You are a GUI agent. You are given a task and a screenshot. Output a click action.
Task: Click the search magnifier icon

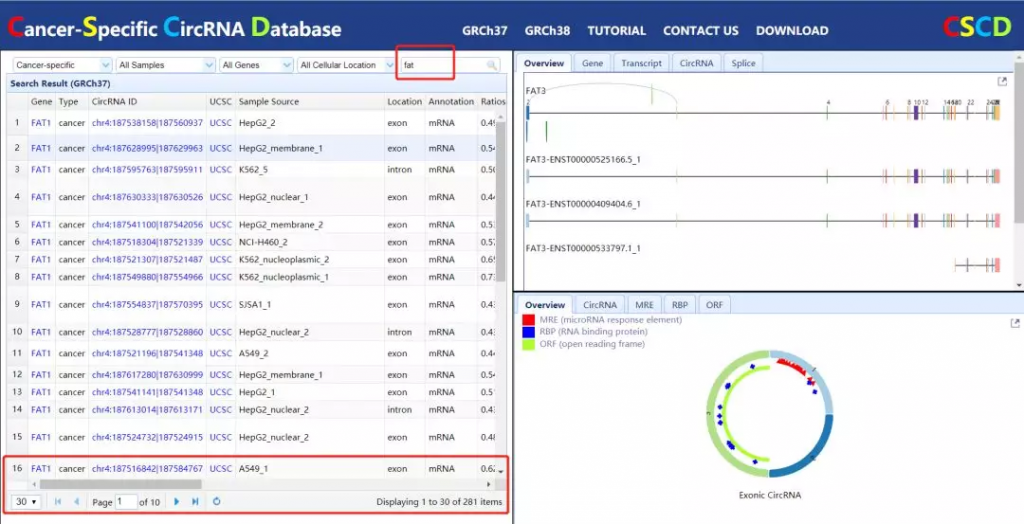point(491,65)
